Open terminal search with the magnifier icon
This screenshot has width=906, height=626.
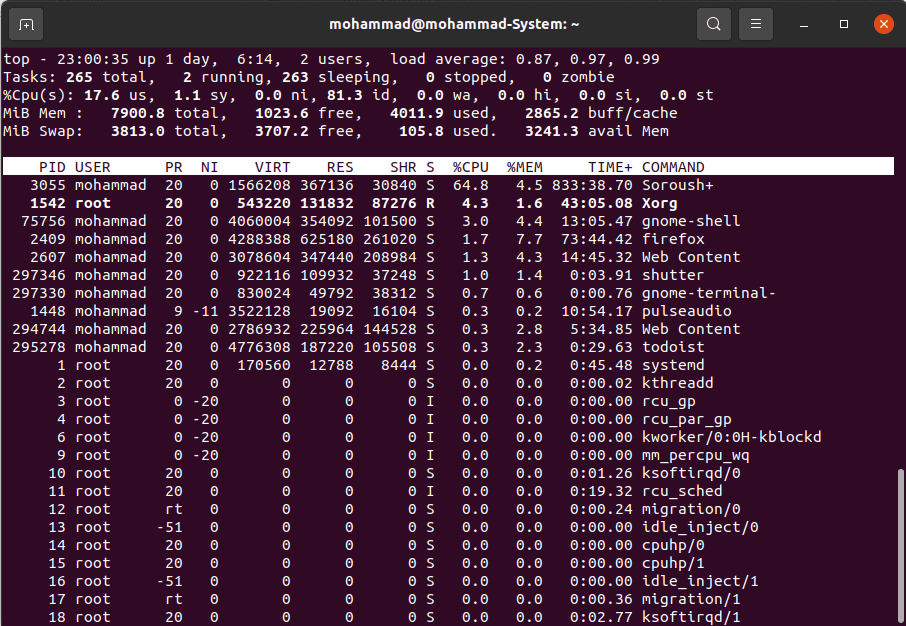point(713,24)
